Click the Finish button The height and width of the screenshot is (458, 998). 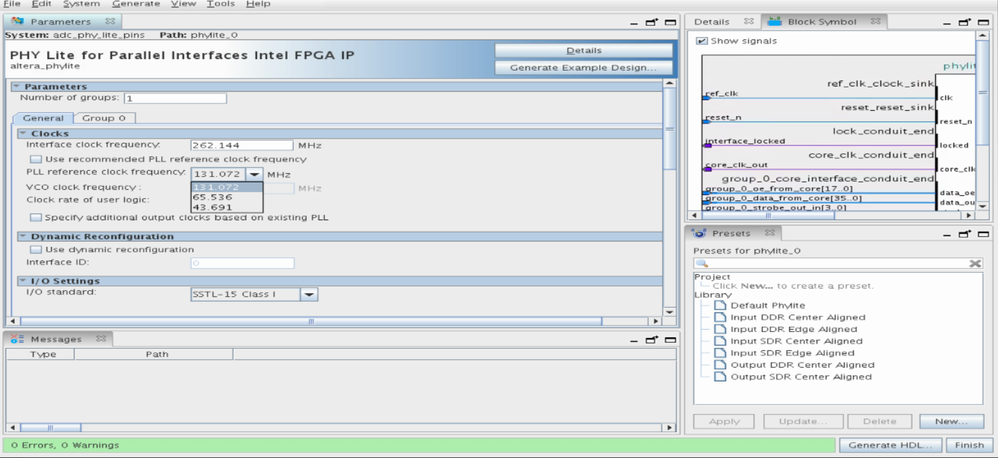[969, 445]
